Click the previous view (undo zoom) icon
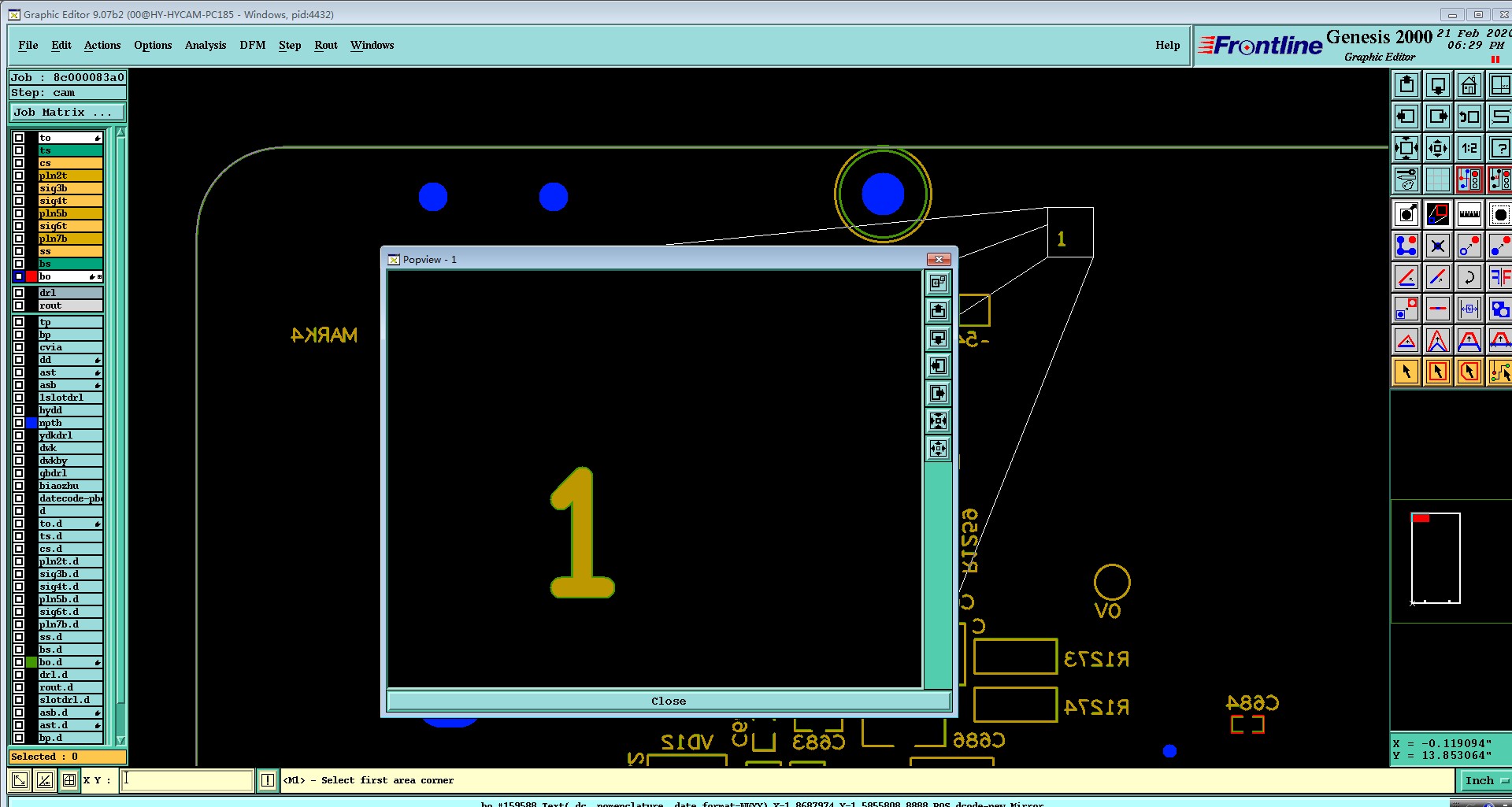1512x807 pixels. [x=1469, y=117]
